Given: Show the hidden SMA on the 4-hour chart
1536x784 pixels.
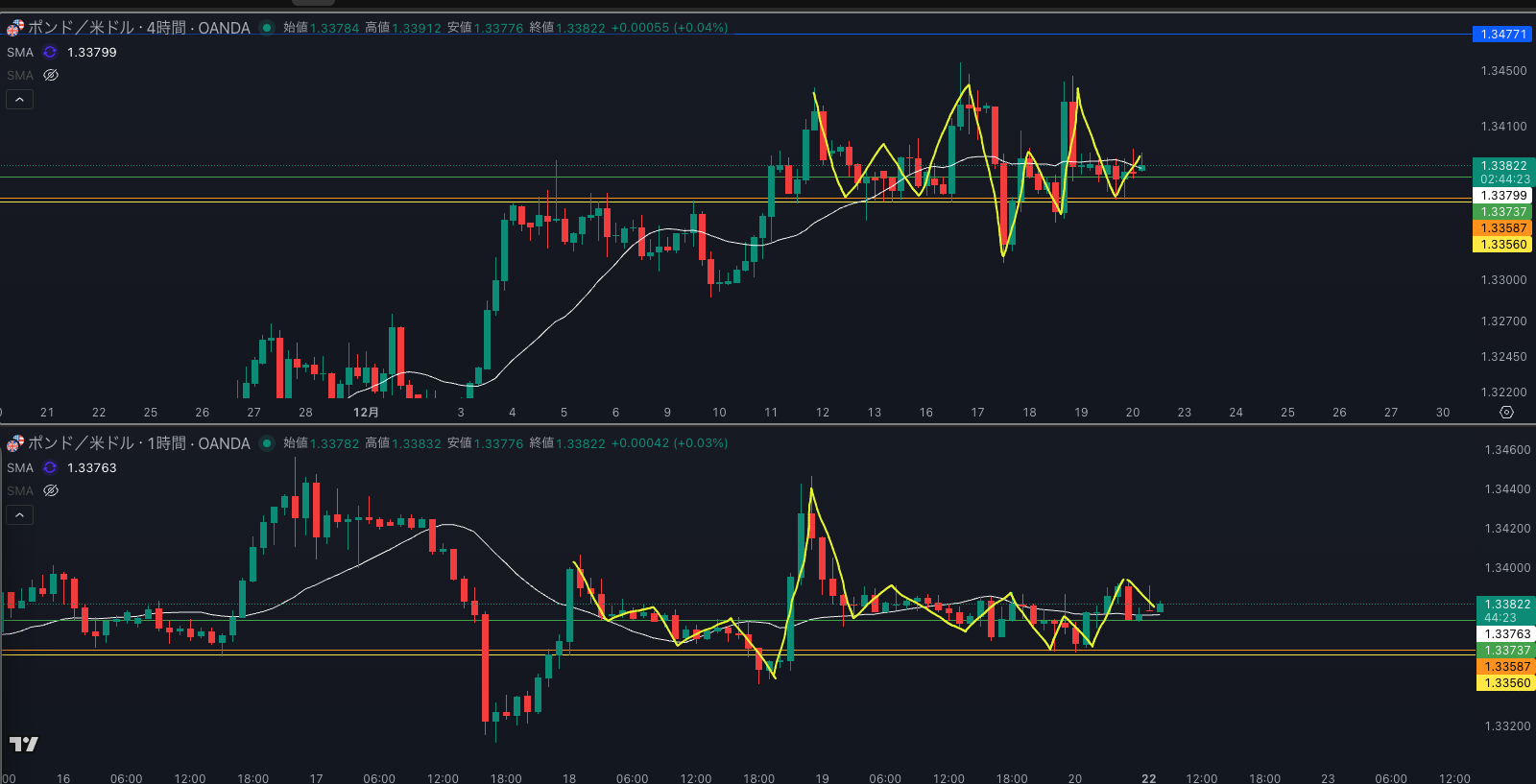Looking at the screenshot, I should point(51,75).
